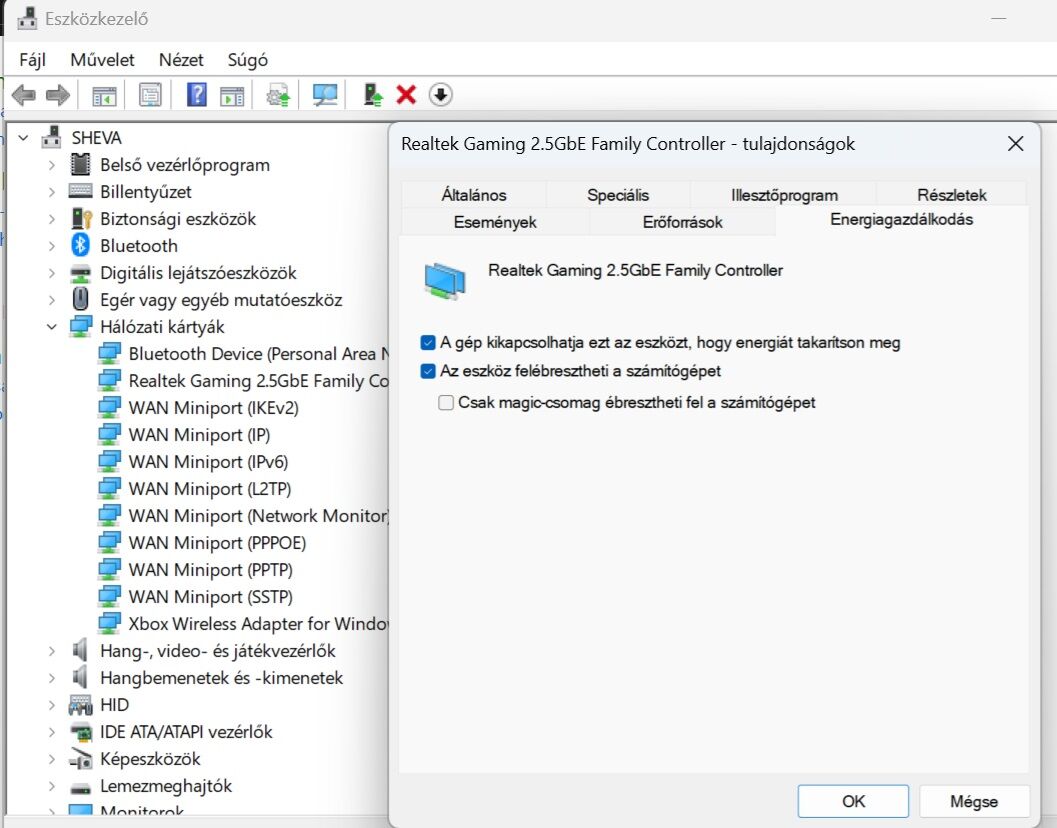Click the Digitális lejátszóeszközök icon

pos(80,273)
